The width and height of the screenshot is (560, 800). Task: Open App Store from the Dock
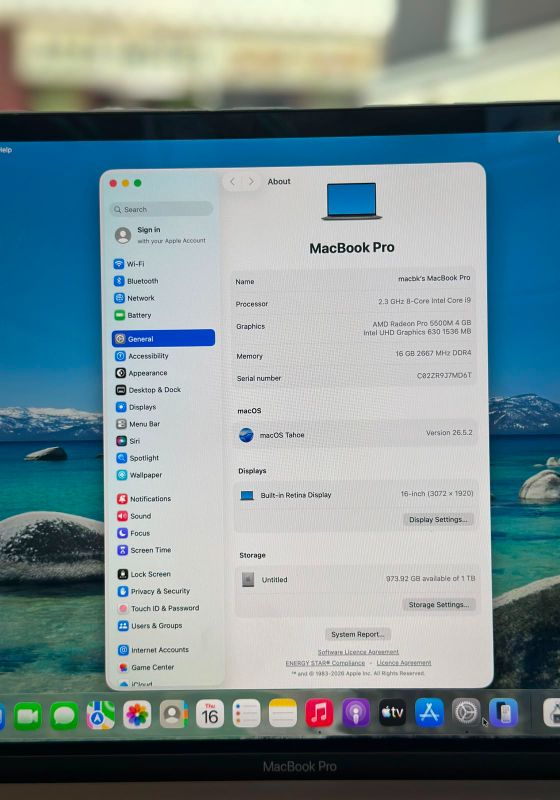pos(429,712)
